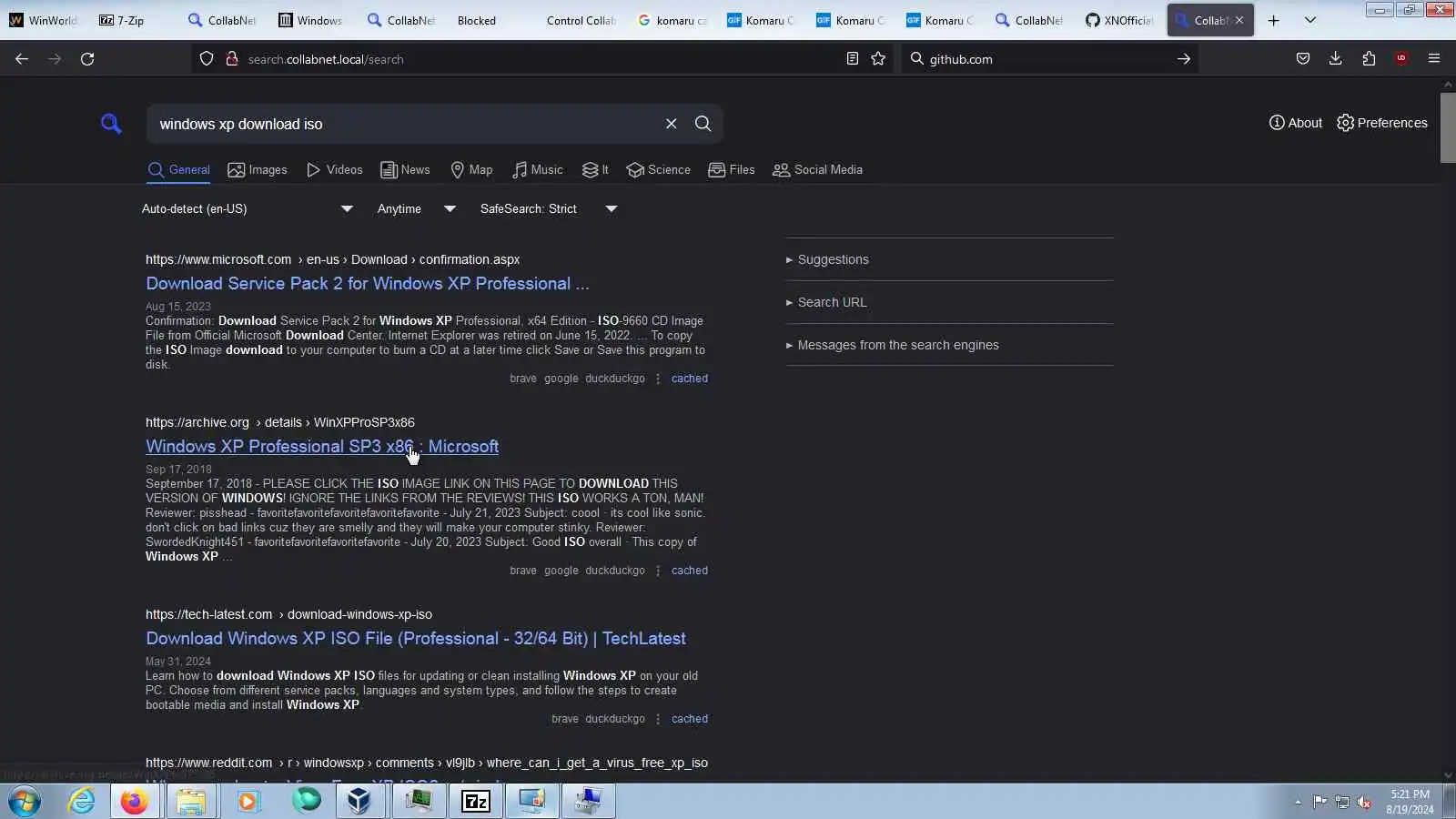This screenshot has width=1456, height=819.
Task: Open the tracking protection shield panel
Action: (207, 59)
